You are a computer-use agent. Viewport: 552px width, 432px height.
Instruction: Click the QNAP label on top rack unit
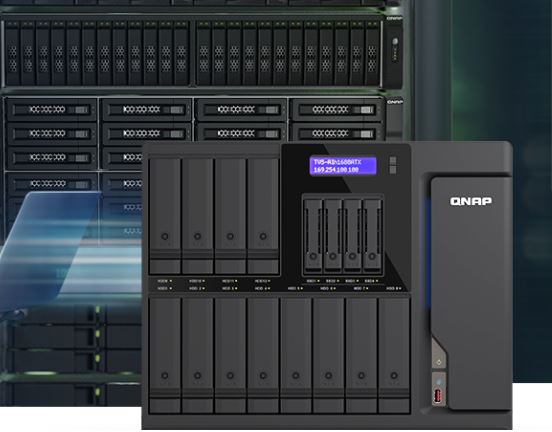395,18
